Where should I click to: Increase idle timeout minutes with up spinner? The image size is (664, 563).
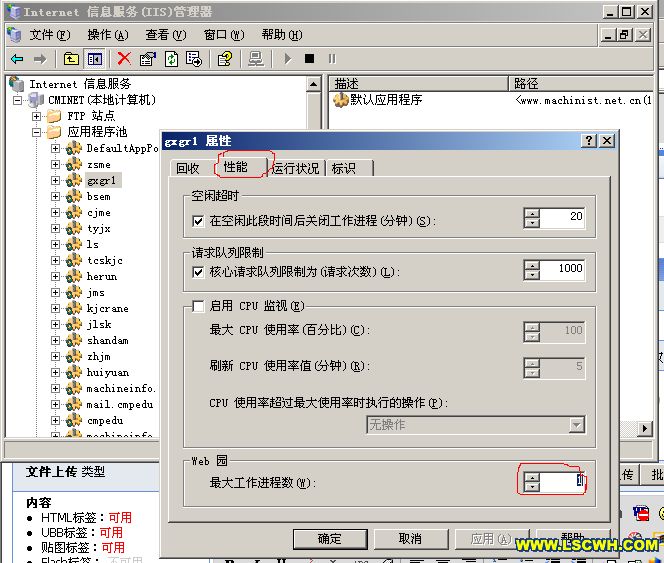pyautogui.click(x=532, y=212)
